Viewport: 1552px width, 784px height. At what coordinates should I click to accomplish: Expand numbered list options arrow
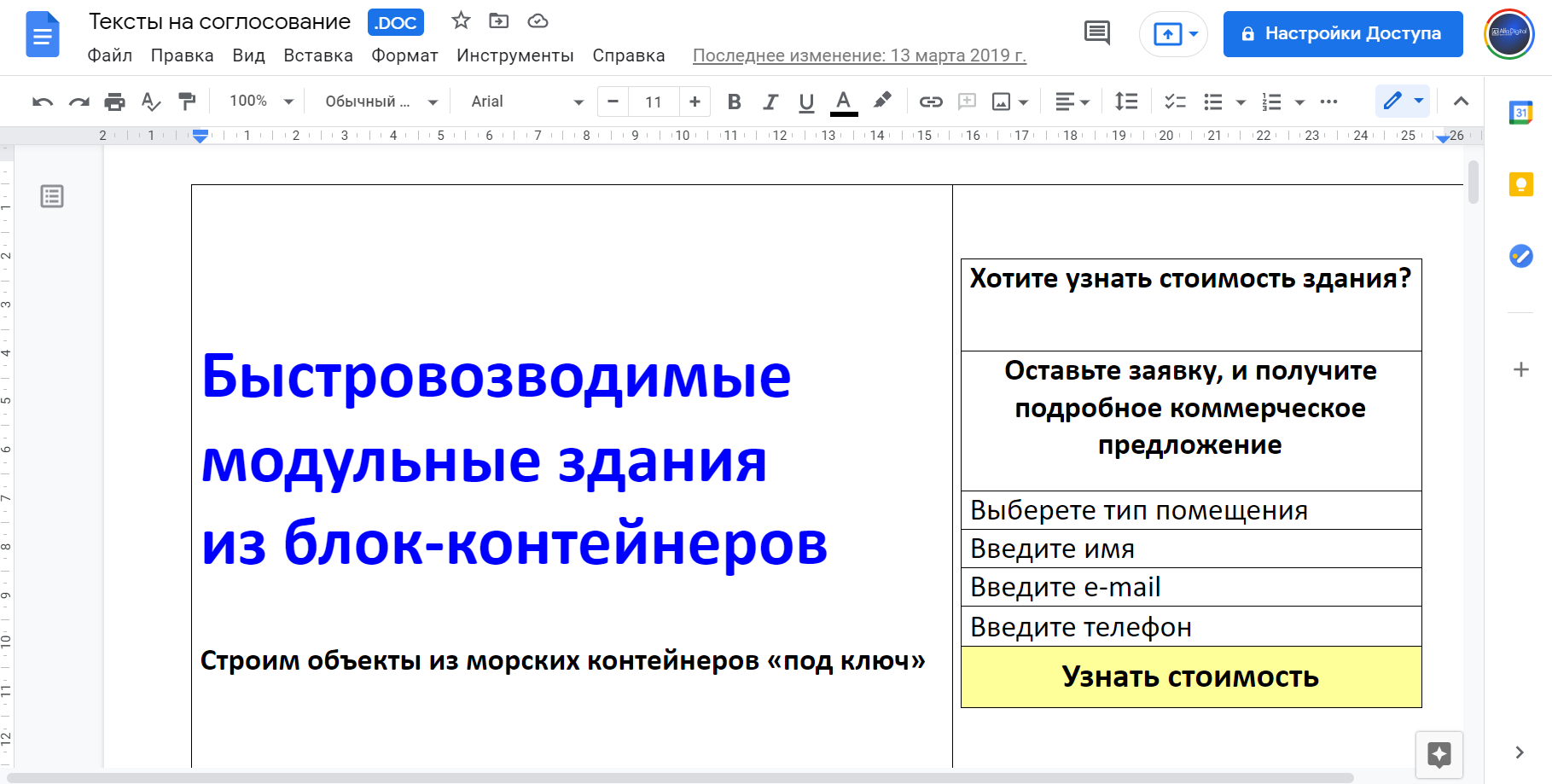coord(1299,102)
